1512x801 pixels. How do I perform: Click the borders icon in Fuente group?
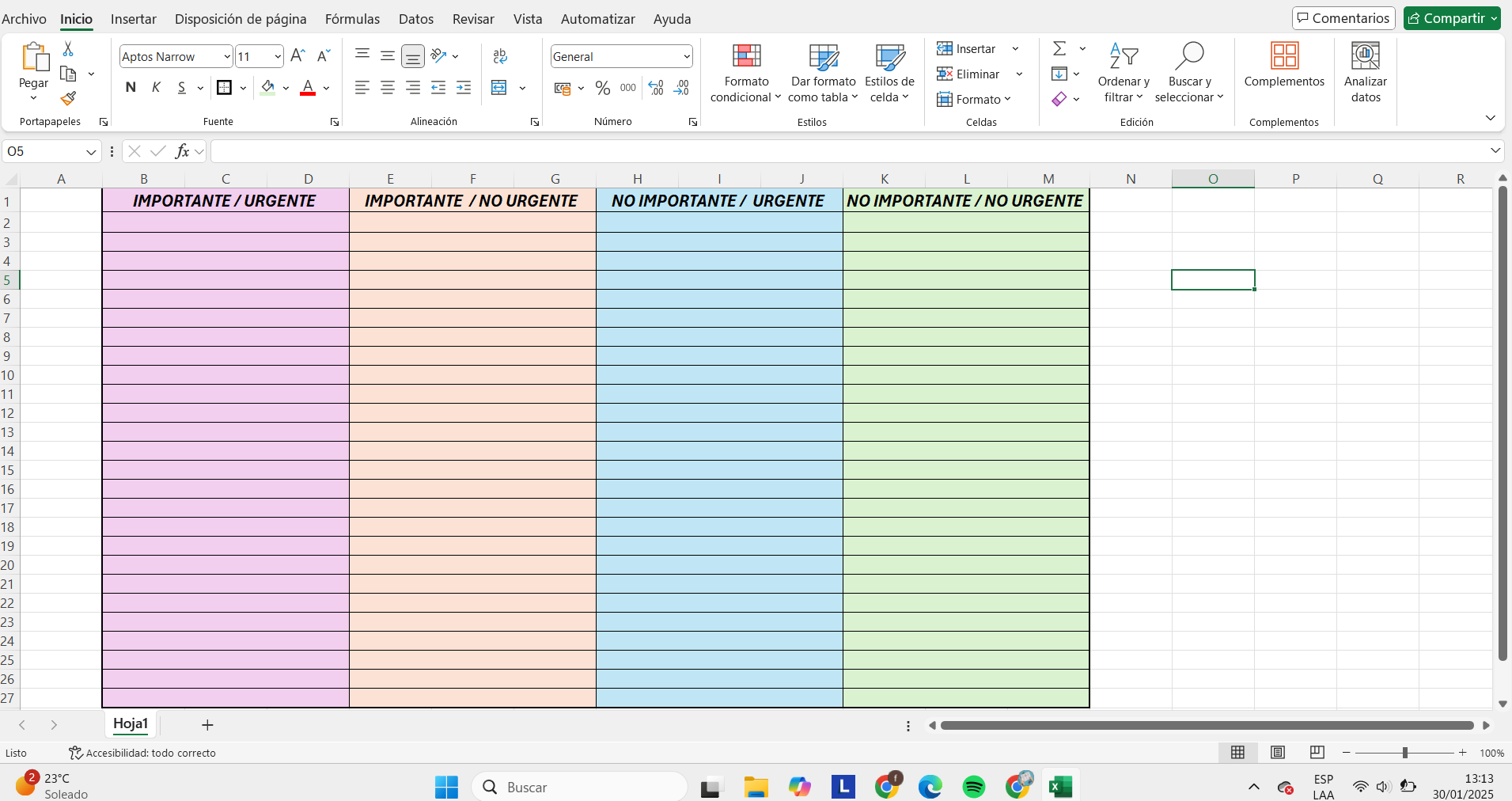point(224,87)
